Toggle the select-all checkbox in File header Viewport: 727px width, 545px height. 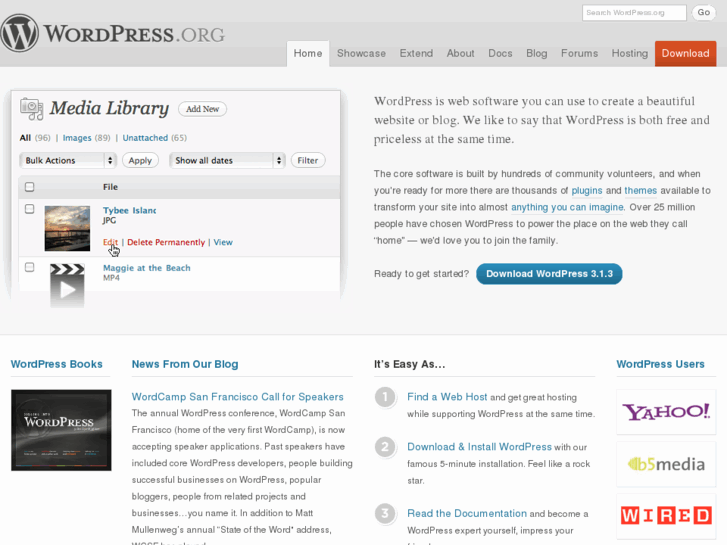(30, 187)
